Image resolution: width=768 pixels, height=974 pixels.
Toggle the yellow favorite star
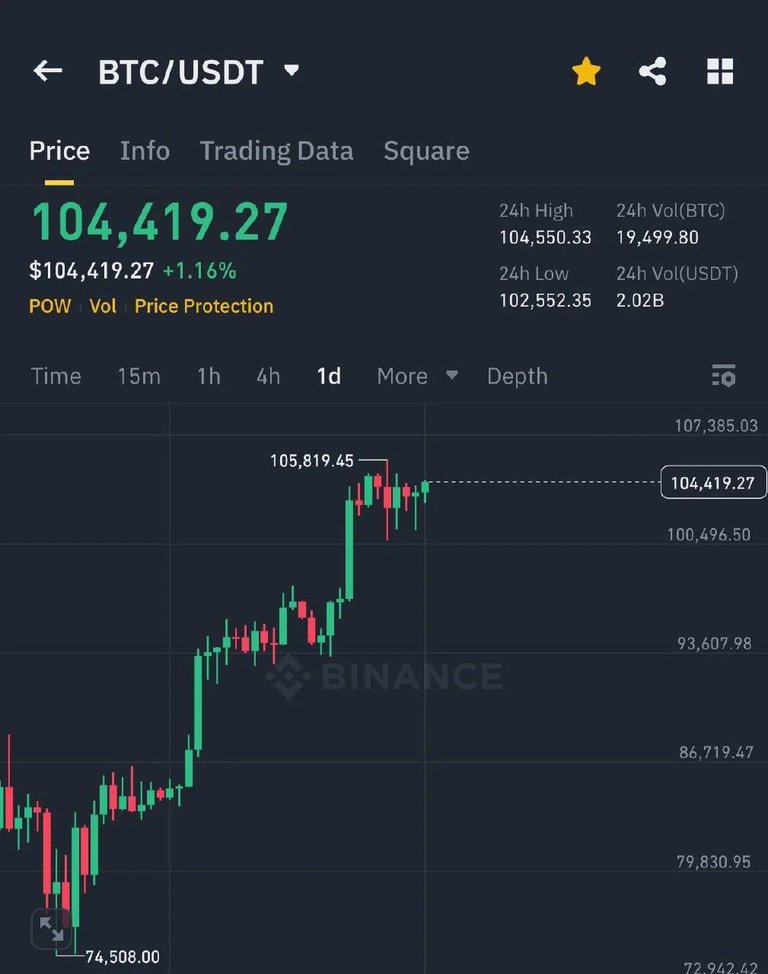(x=586, y=71)
